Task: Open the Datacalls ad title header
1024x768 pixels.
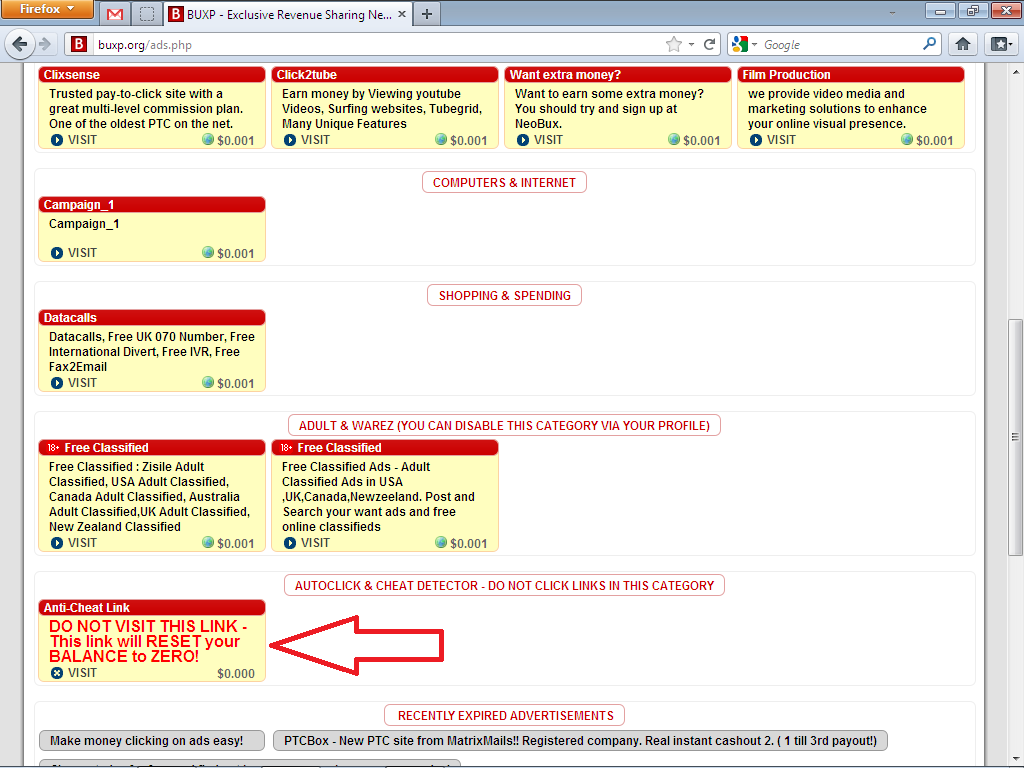Action: (x=152, y=317)
